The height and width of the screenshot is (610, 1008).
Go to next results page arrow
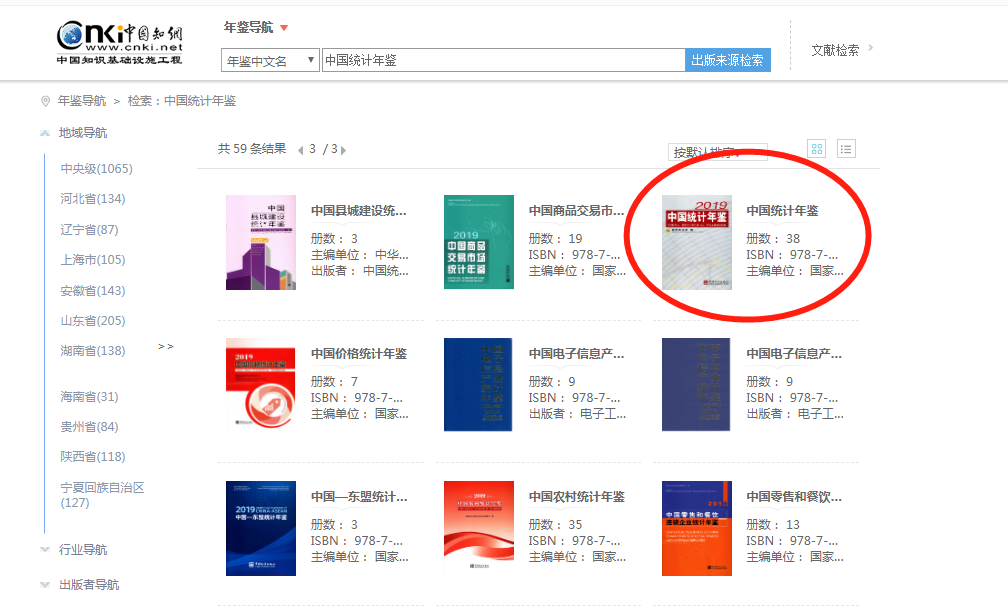pyautogui.click(x=343, y=150)
